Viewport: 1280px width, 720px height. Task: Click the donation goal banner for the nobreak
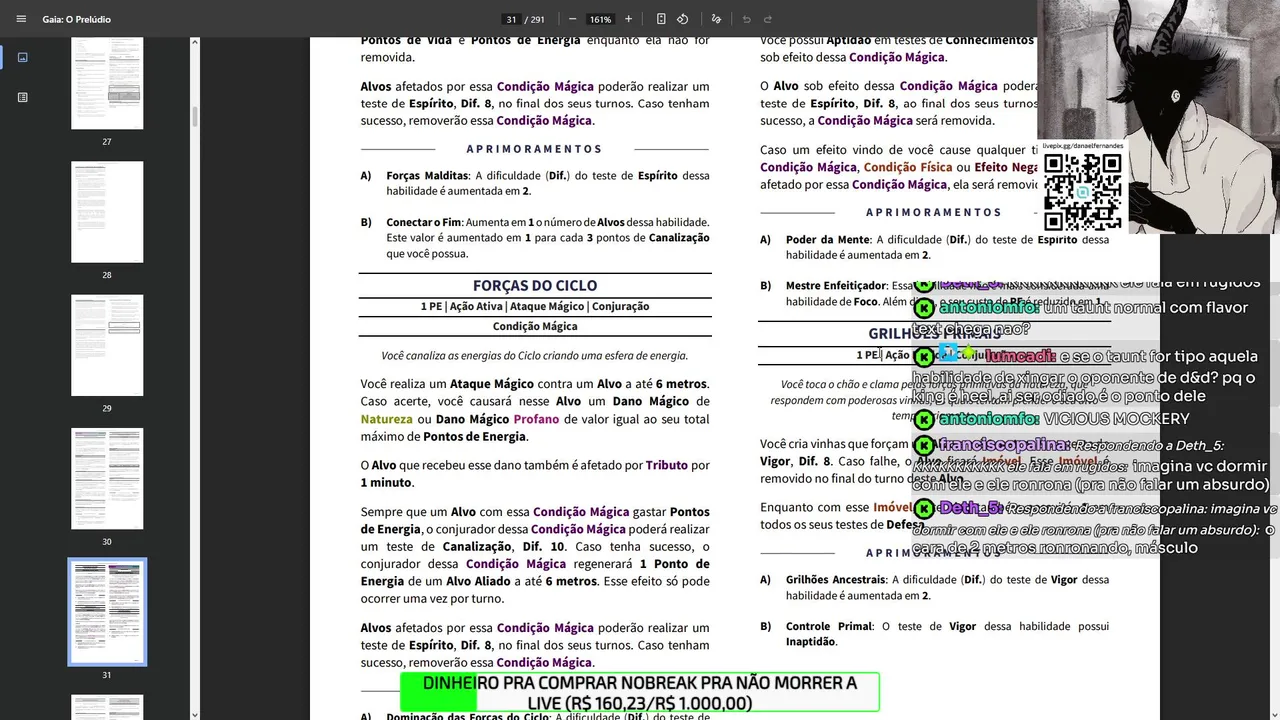pos(640,692)
